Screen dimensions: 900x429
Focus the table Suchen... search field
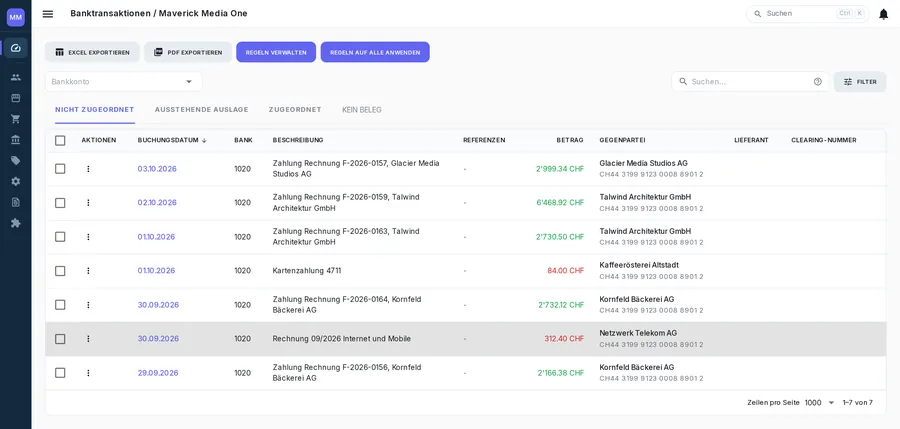pyautogui.click(x=750, y=82)
